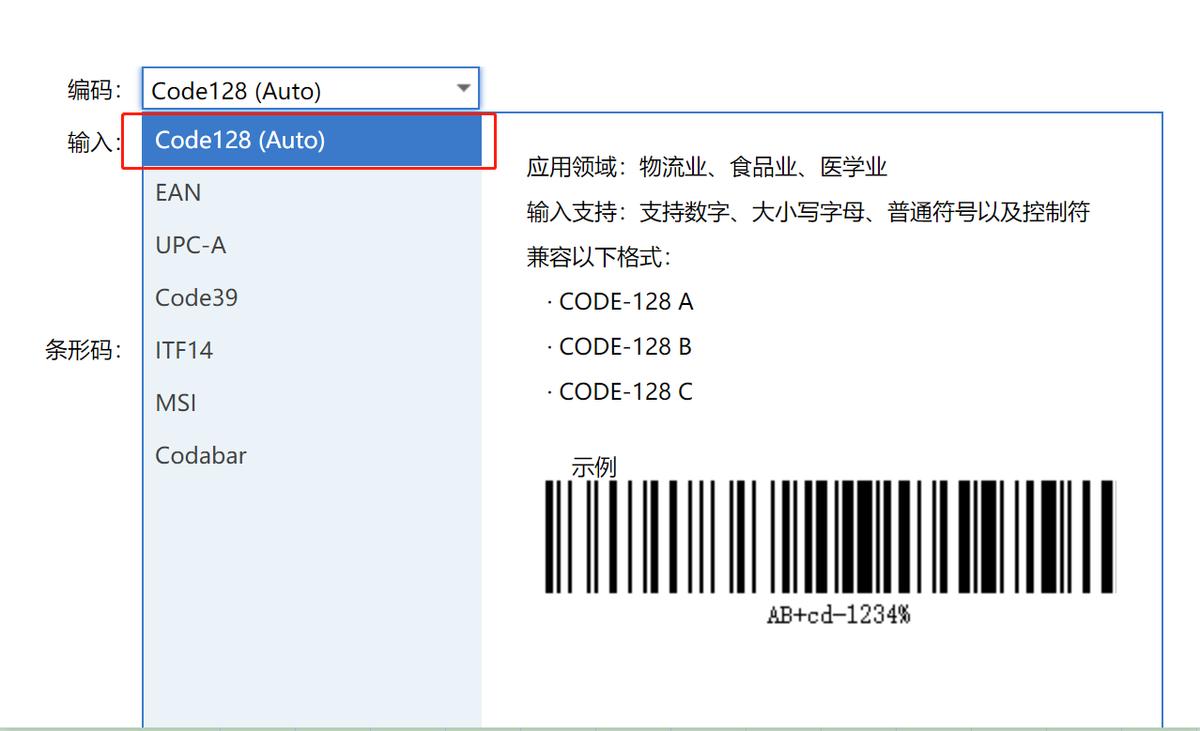Select ITF14 encoding format
This screenshot has height=731, width=1200.
click(185, 349)
